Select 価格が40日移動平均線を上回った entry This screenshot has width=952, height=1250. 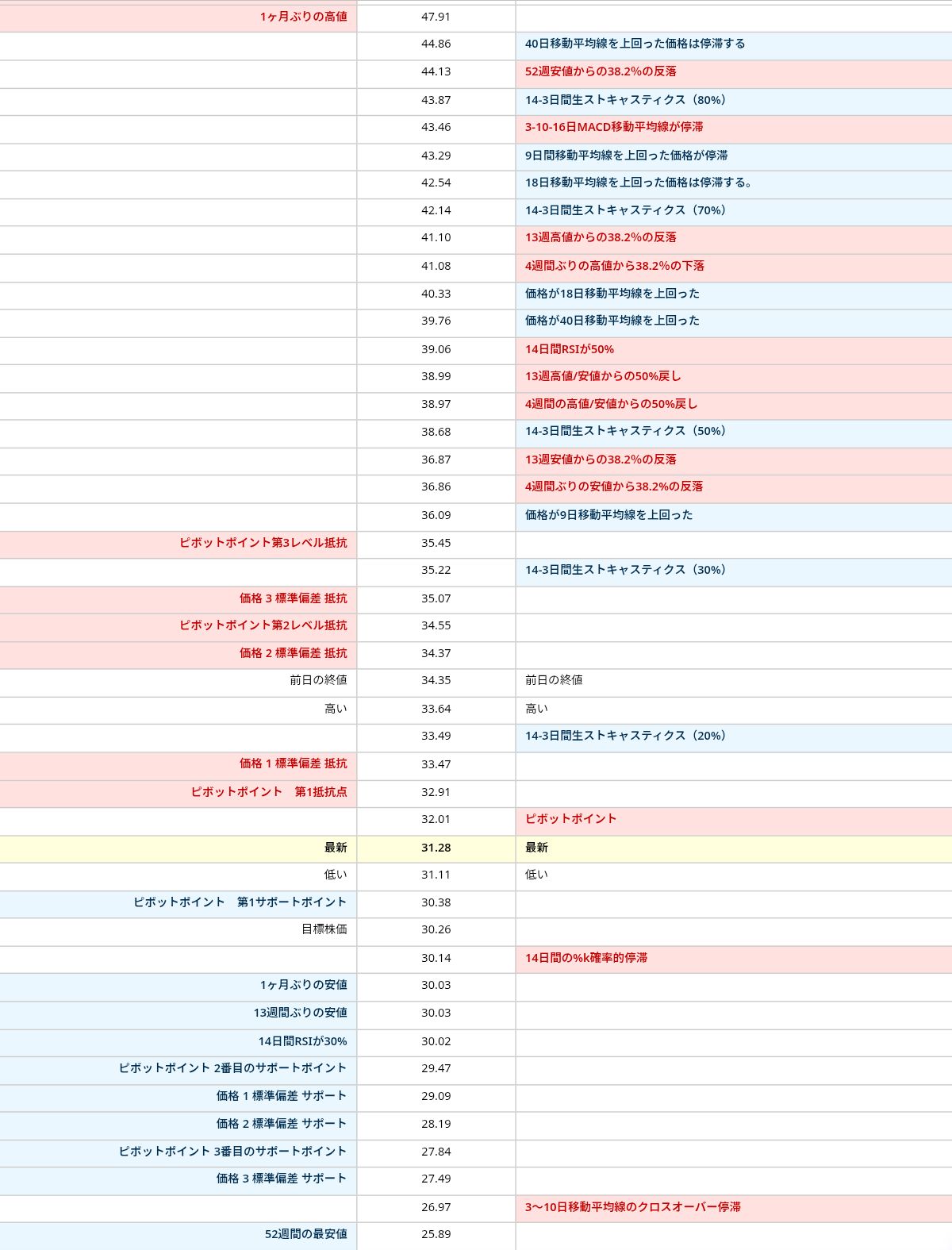(x=612, y=321)
